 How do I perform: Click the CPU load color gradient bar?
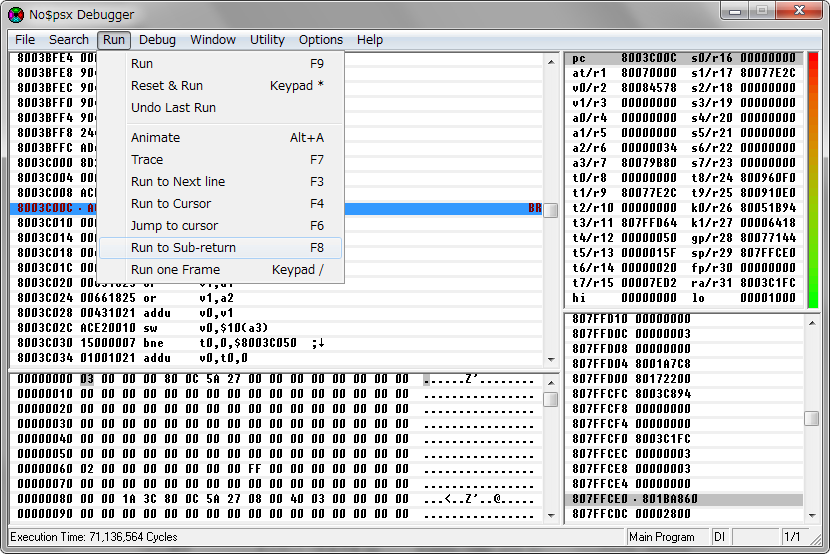click(x=813, y=180)
